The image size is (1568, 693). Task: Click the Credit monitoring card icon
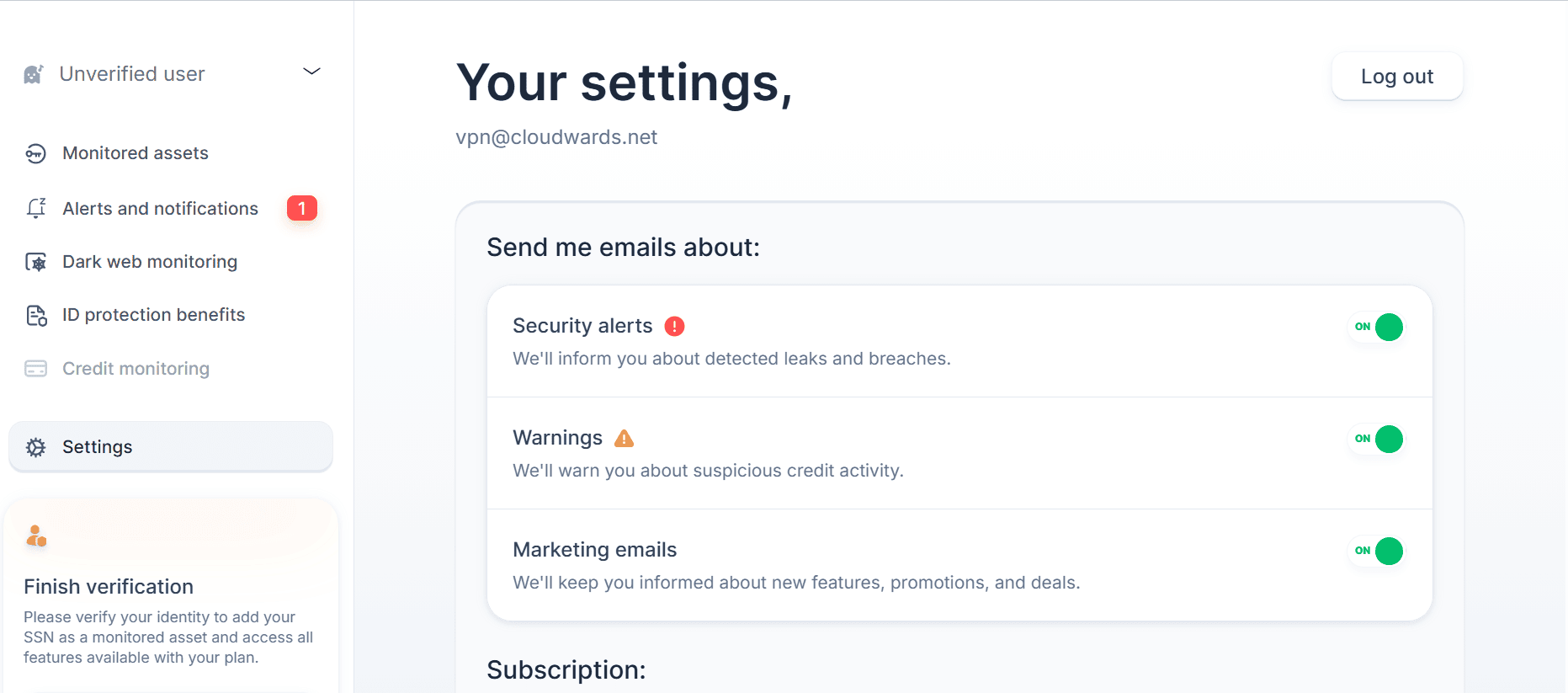click(x=36, y=369)
